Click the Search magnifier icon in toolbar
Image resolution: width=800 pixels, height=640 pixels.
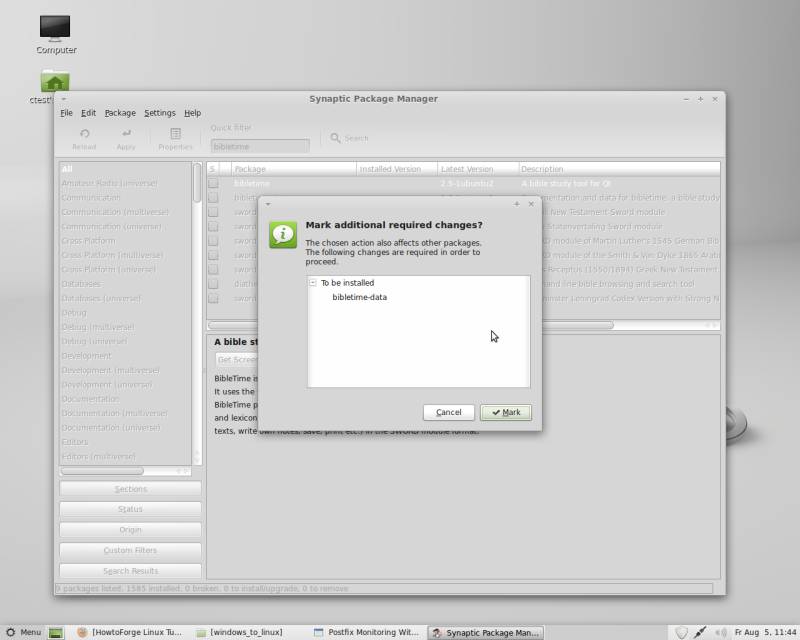coord(336,138)
